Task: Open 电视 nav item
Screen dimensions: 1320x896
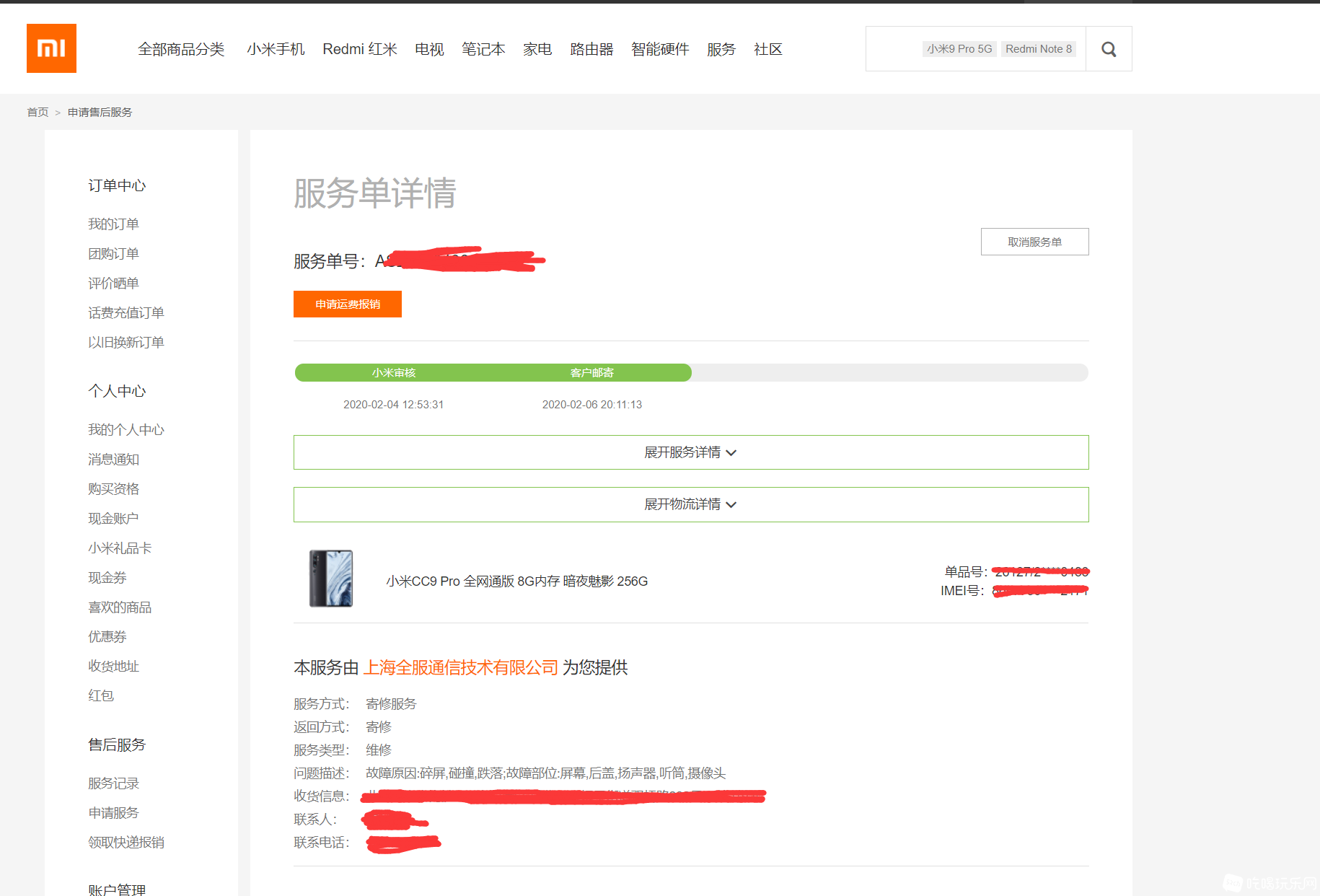Action: coord(429,49)
